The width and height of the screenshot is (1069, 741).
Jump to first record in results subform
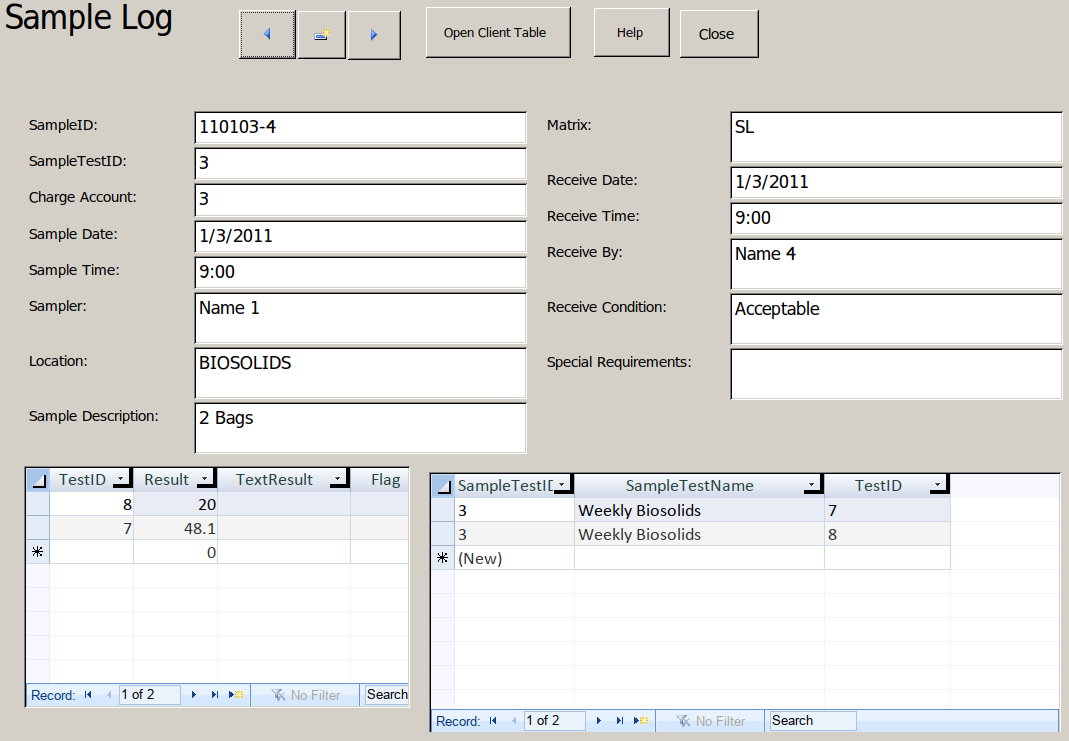pos(88,695)
